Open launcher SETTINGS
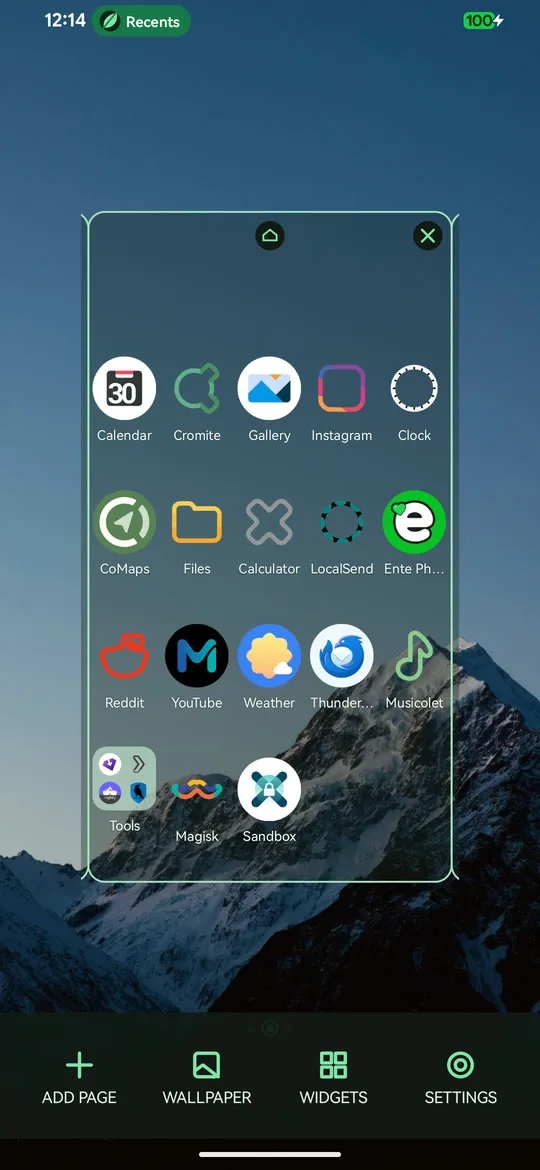Viewport: 540px width, 1170px height. click(460, 1078)
